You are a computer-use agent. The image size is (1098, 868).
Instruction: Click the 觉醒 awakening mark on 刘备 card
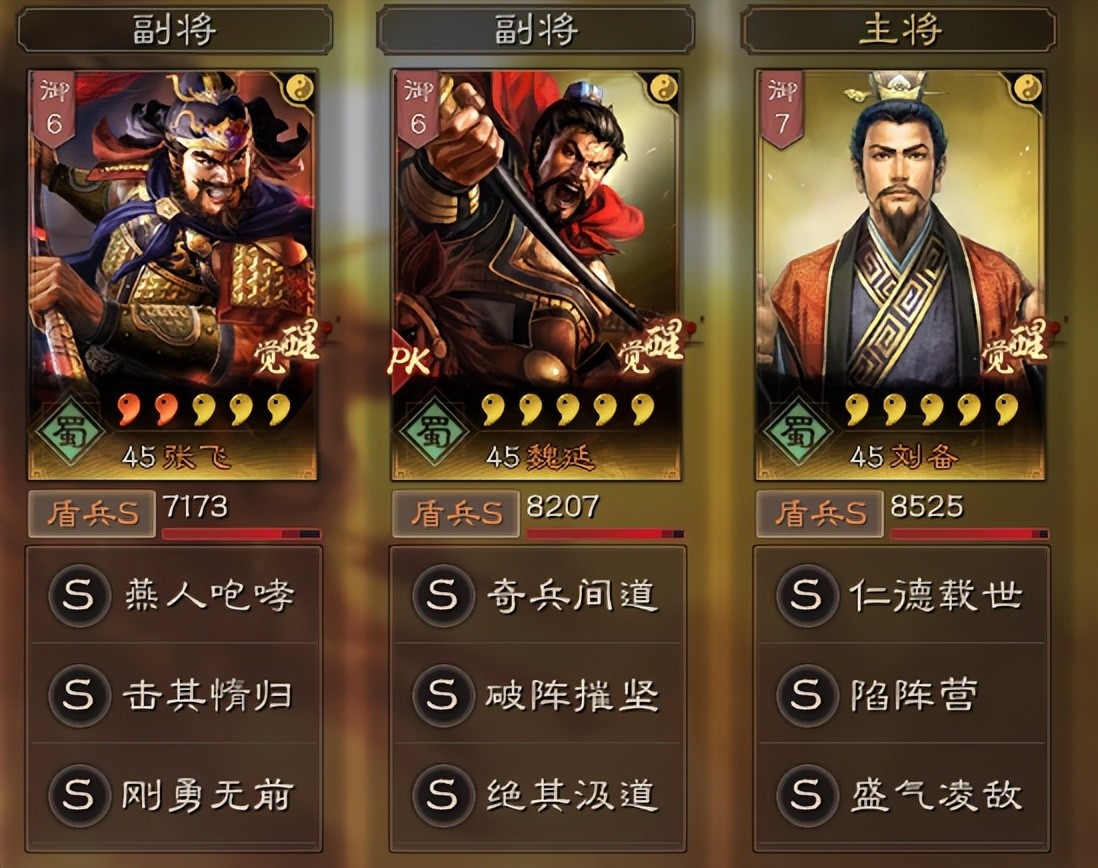point(1013,348)
